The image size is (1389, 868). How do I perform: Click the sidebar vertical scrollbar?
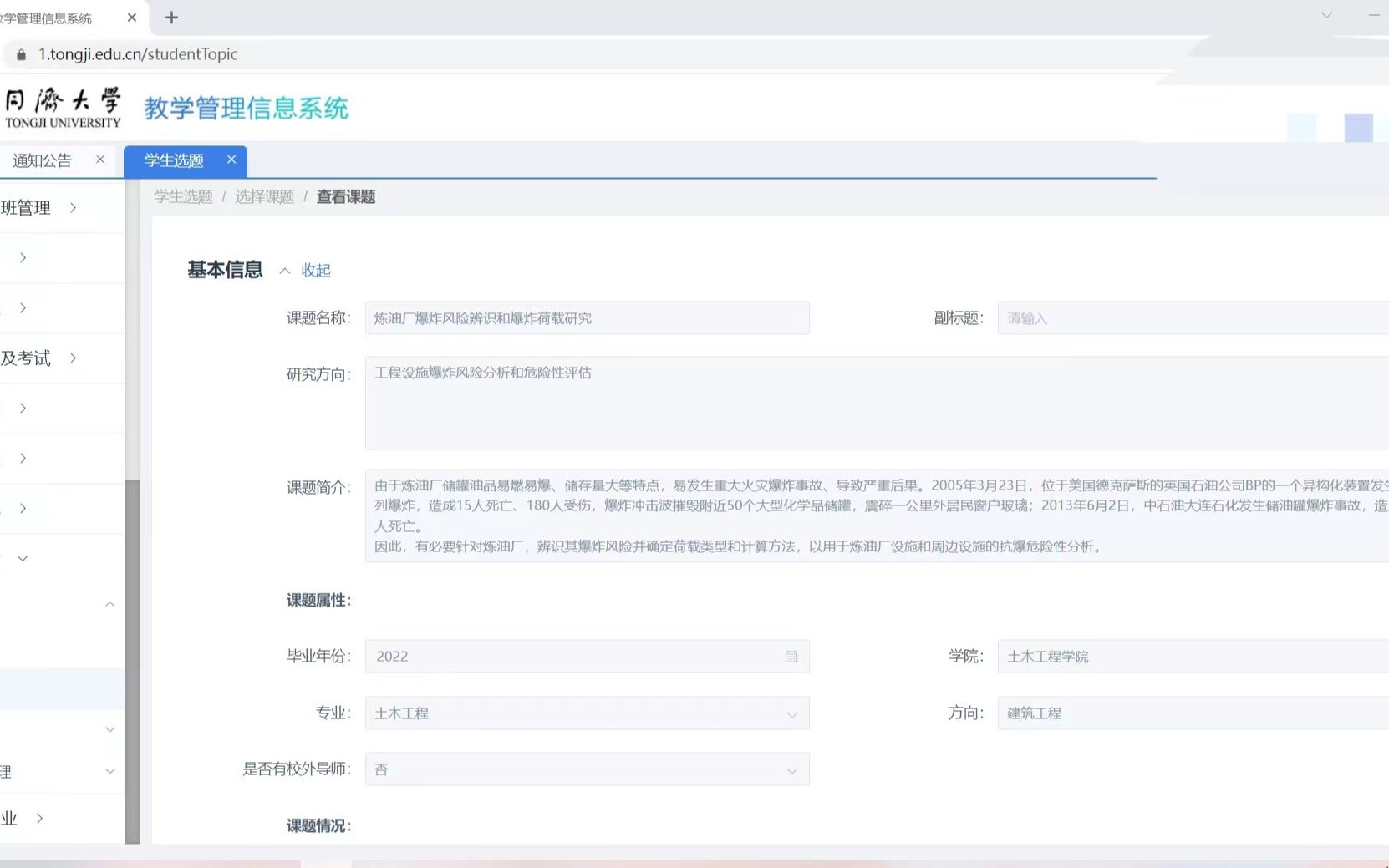point(133,662)
